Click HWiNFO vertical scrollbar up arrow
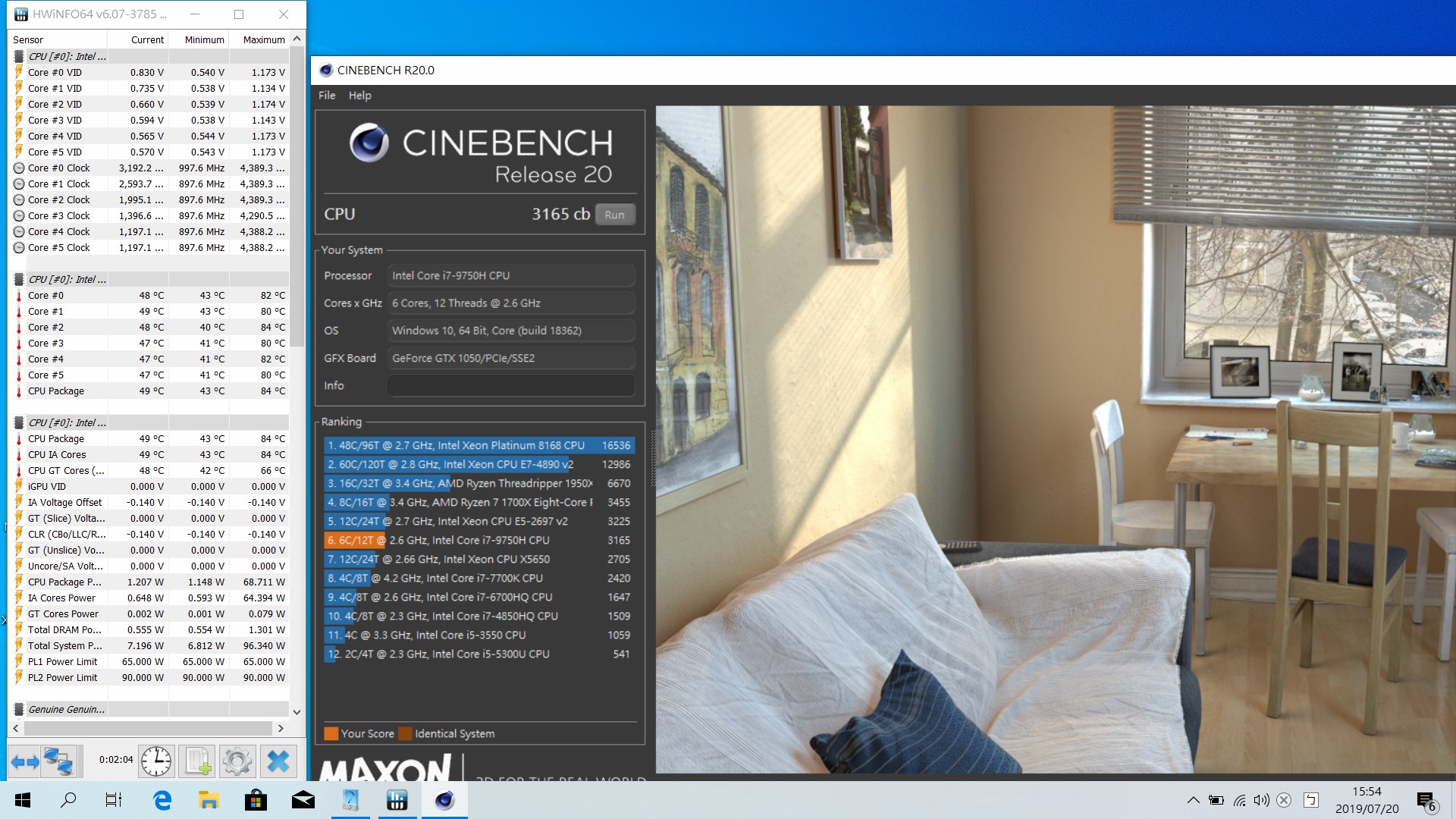1456x819 pixels. (297, 39)
